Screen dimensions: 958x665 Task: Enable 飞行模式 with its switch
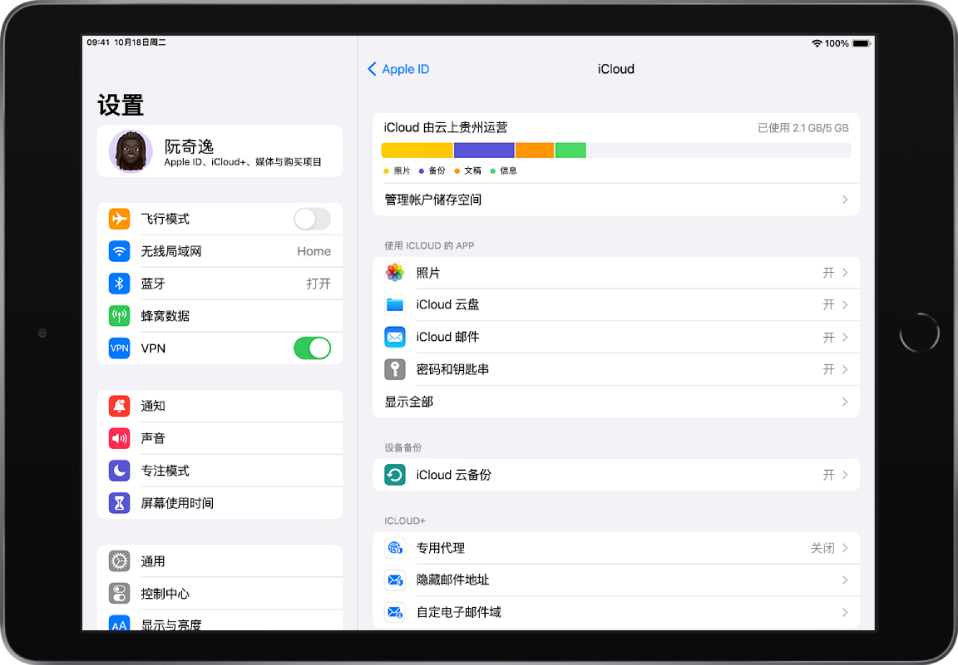(x=313, y=218)
